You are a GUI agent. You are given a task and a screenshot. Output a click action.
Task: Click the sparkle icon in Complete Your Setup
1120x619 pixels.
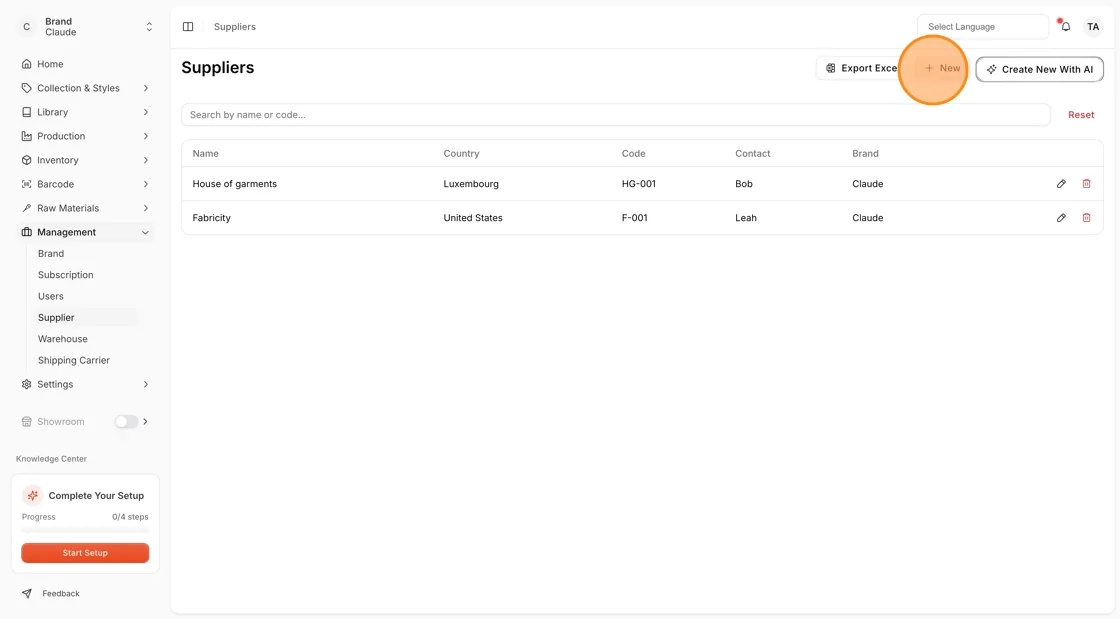coord(32,495)
